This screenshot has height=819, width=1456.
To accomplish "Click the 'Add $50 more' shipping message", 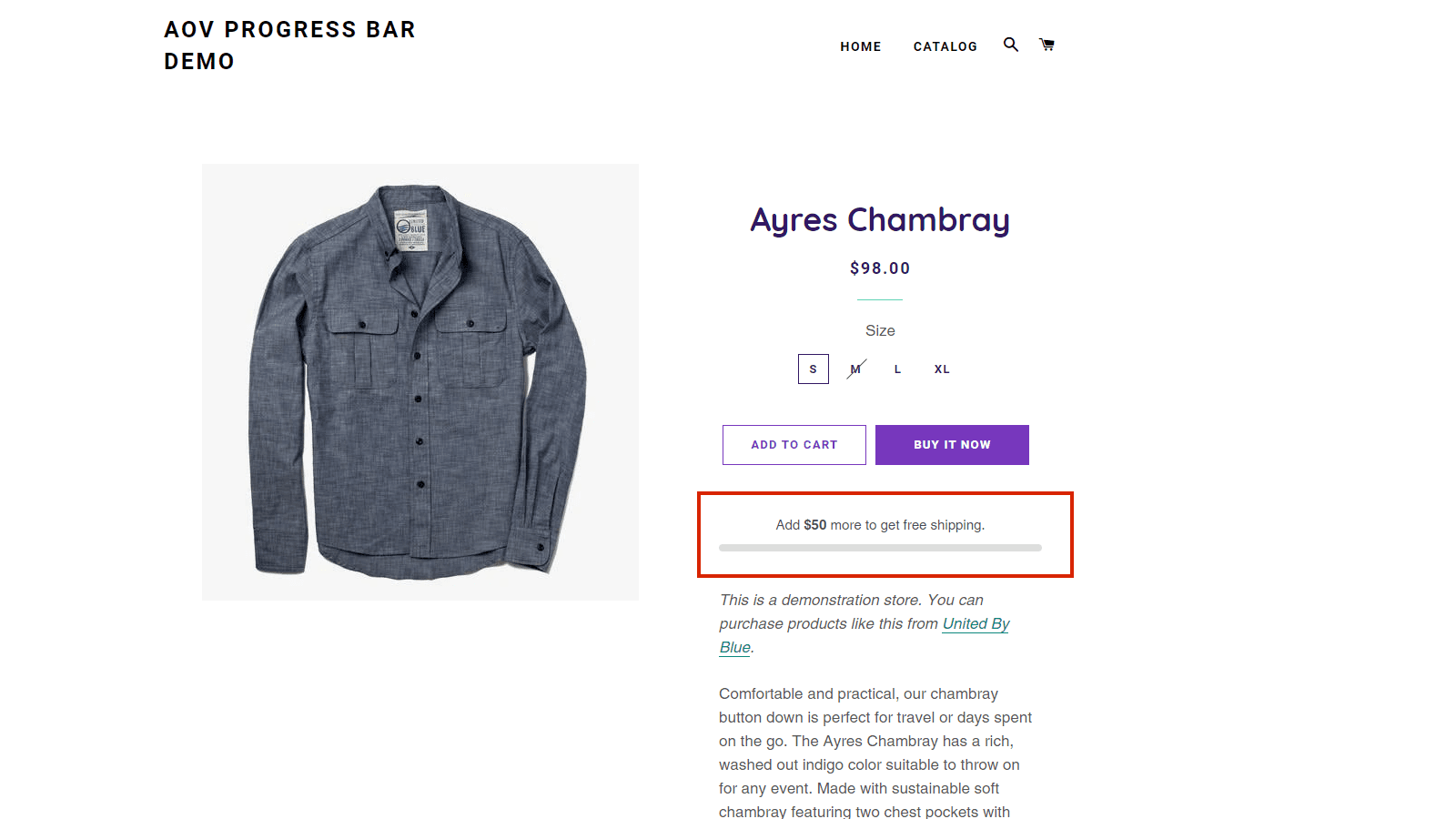I will (880, 525).
